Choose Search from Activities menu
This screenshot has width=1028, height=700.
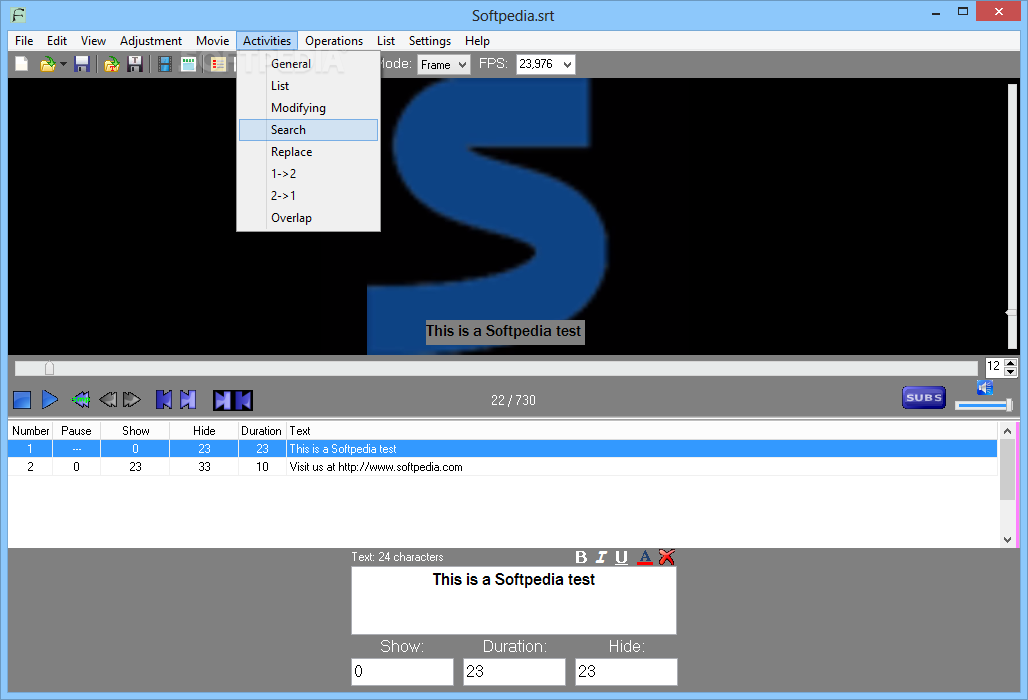click(309, 130)
